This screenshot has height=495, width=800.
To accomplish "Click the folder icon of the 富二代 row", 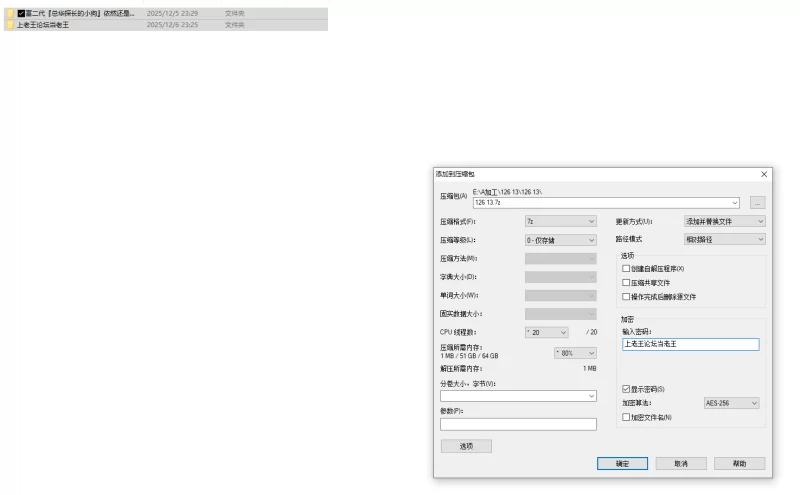I will point(10,13).
